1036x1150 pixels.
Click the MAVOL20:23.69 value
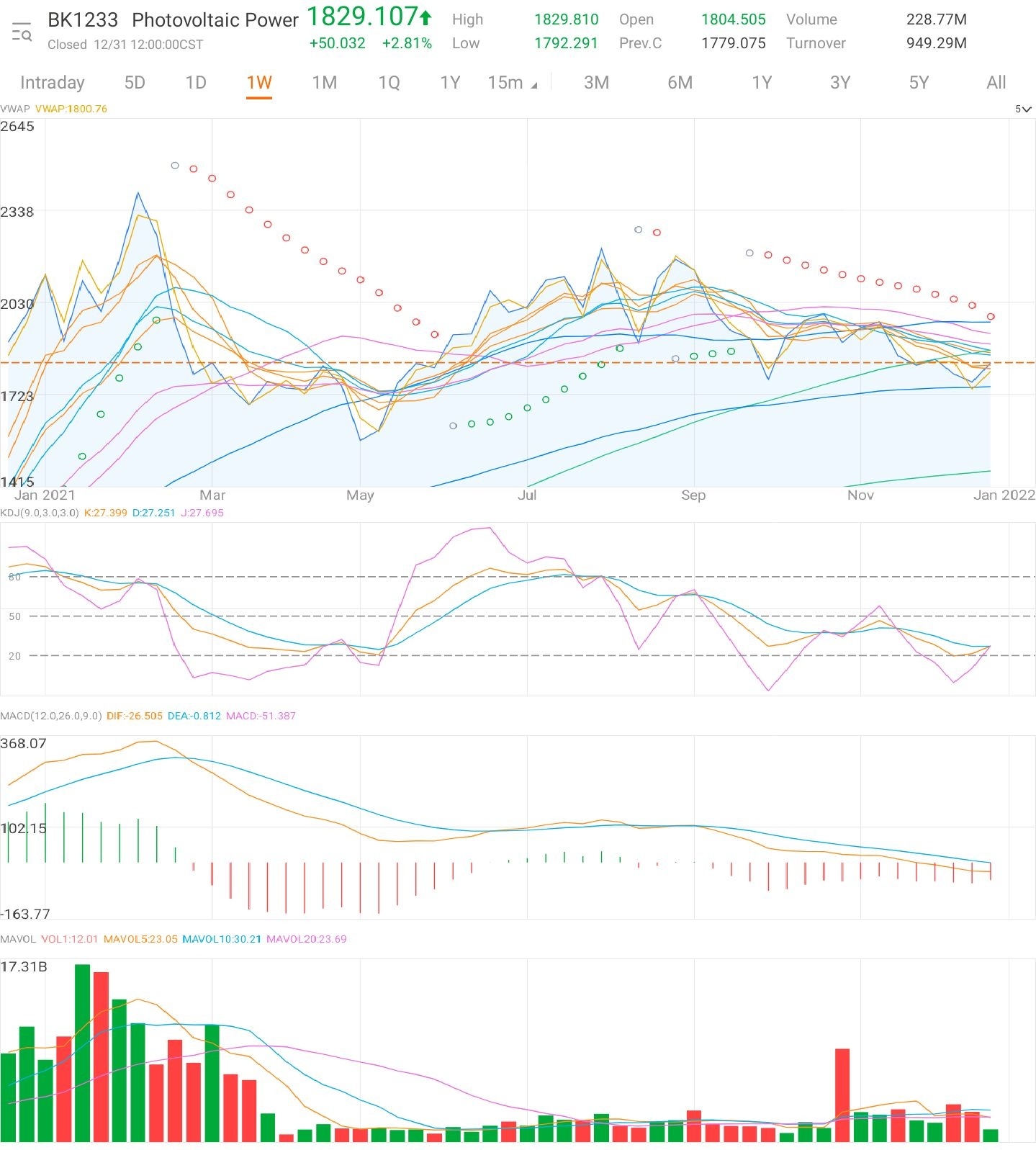(307, 940)
